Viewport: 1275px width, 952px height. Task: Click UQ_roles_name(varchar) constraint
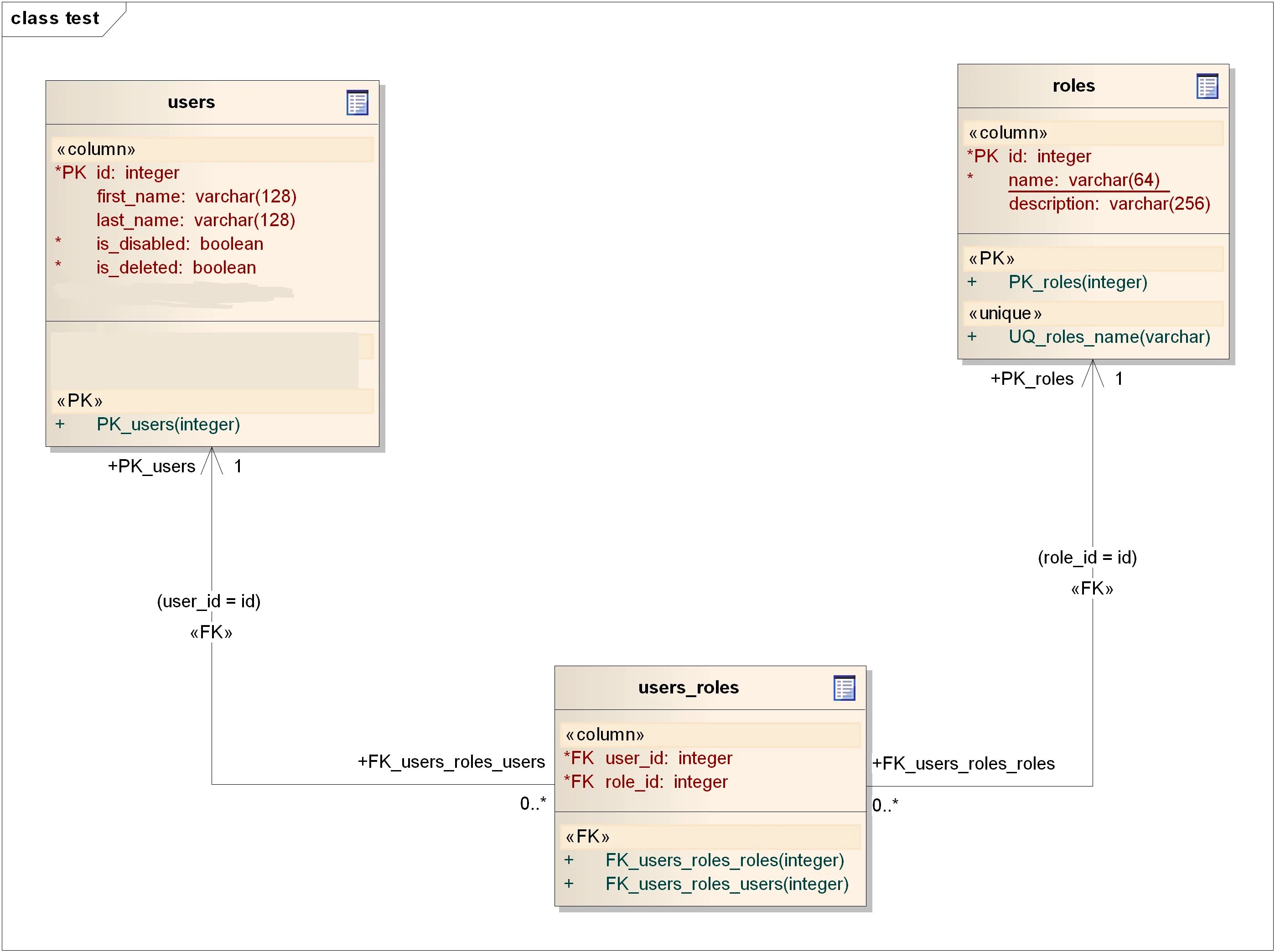1109,336
